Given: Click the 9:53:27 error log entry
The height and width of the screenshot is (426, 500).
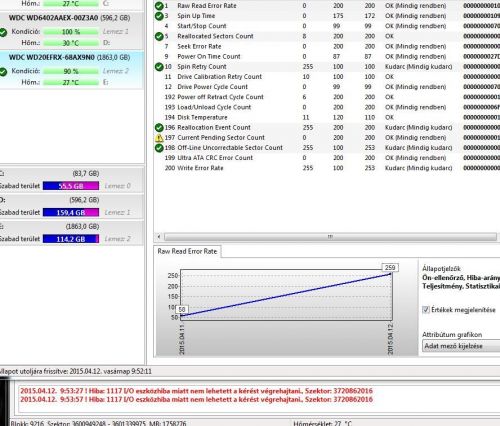Looking at the screenshot, I should [196, 391].
